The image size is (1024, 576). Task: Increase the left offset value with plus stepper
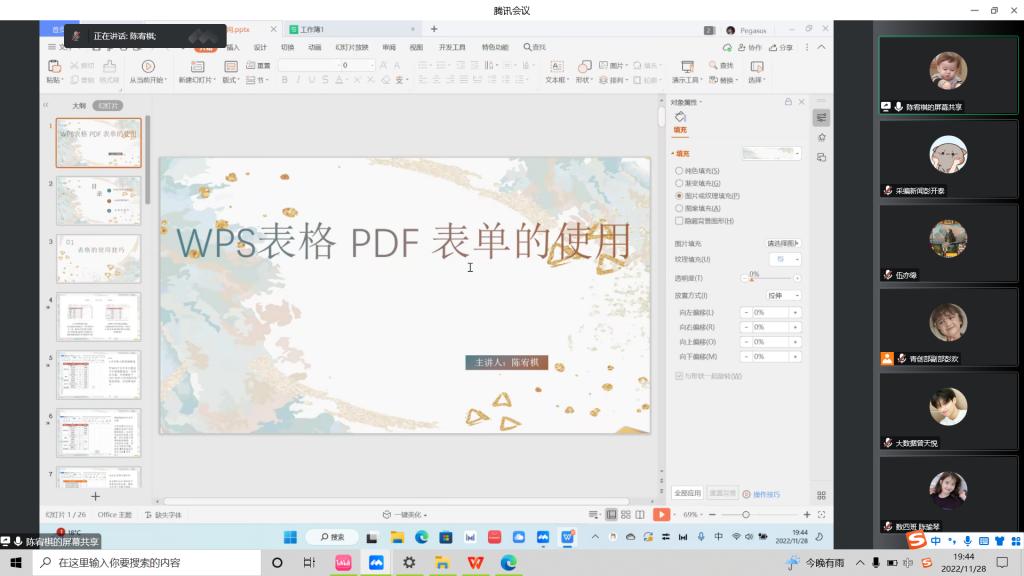click(x=795, y=313)
